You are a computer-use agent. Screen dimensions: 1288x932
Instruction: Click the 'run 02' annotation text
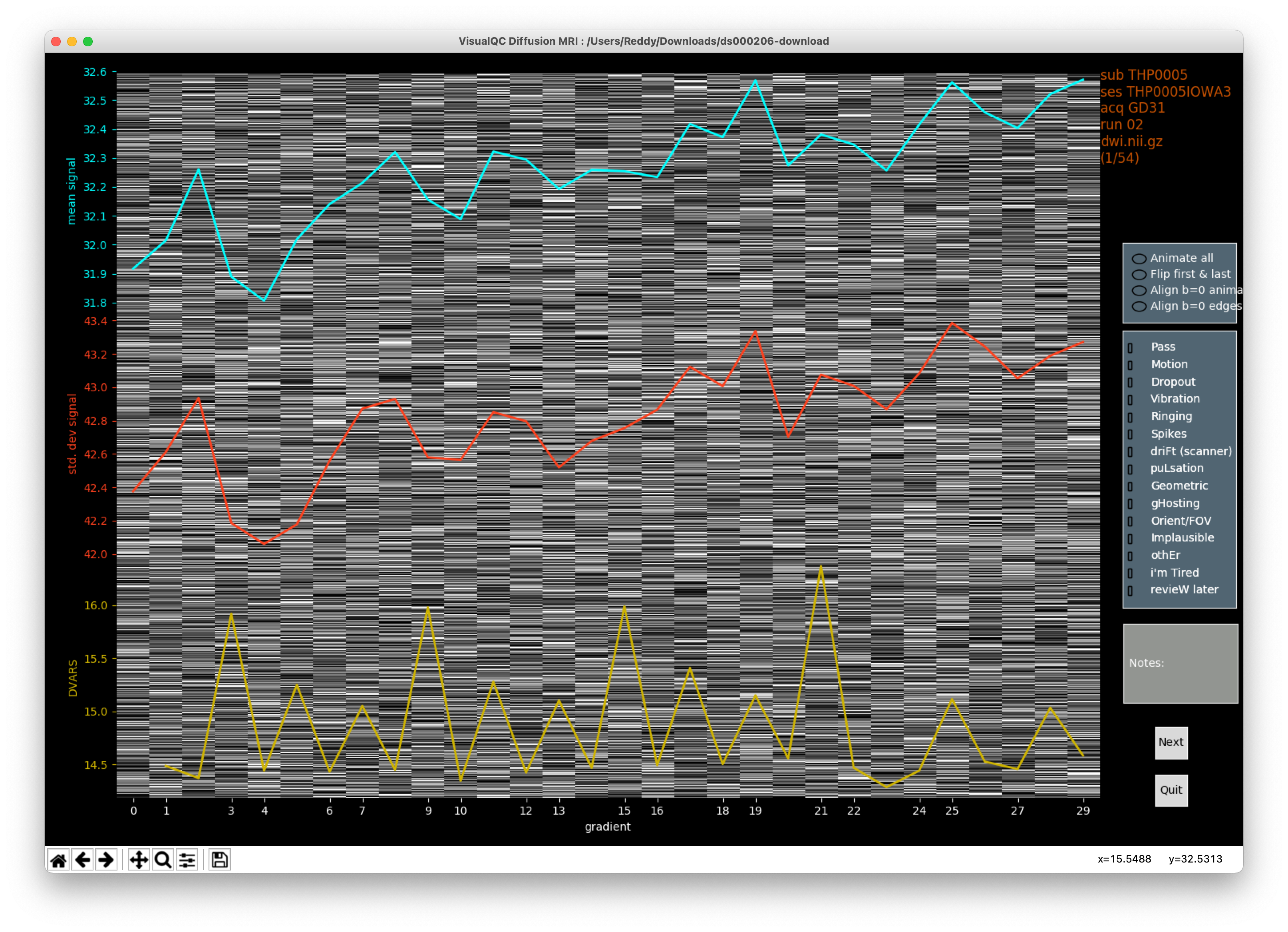pyautogui.click(x=1121, y=124)
